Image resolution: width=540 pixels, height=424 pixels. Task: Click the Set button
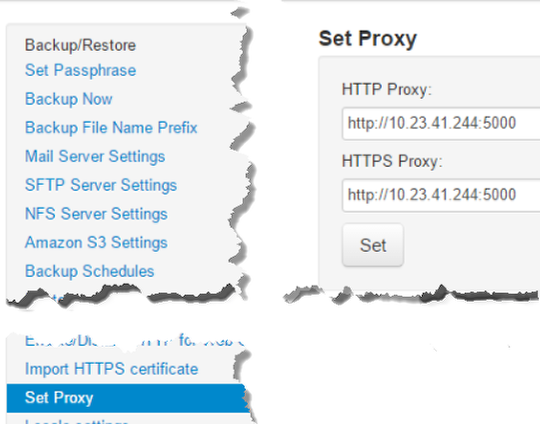[x=373, y=245]
